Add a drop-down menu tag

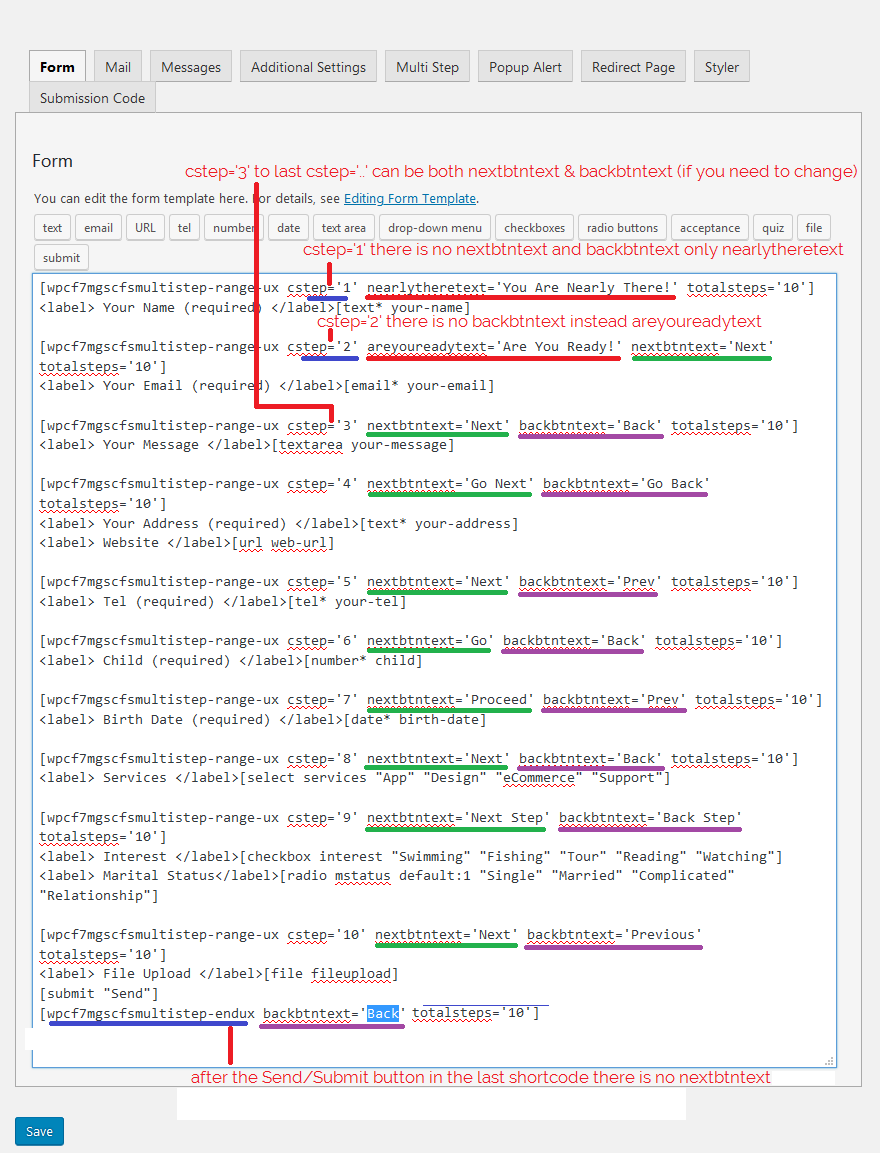point(435,228)
